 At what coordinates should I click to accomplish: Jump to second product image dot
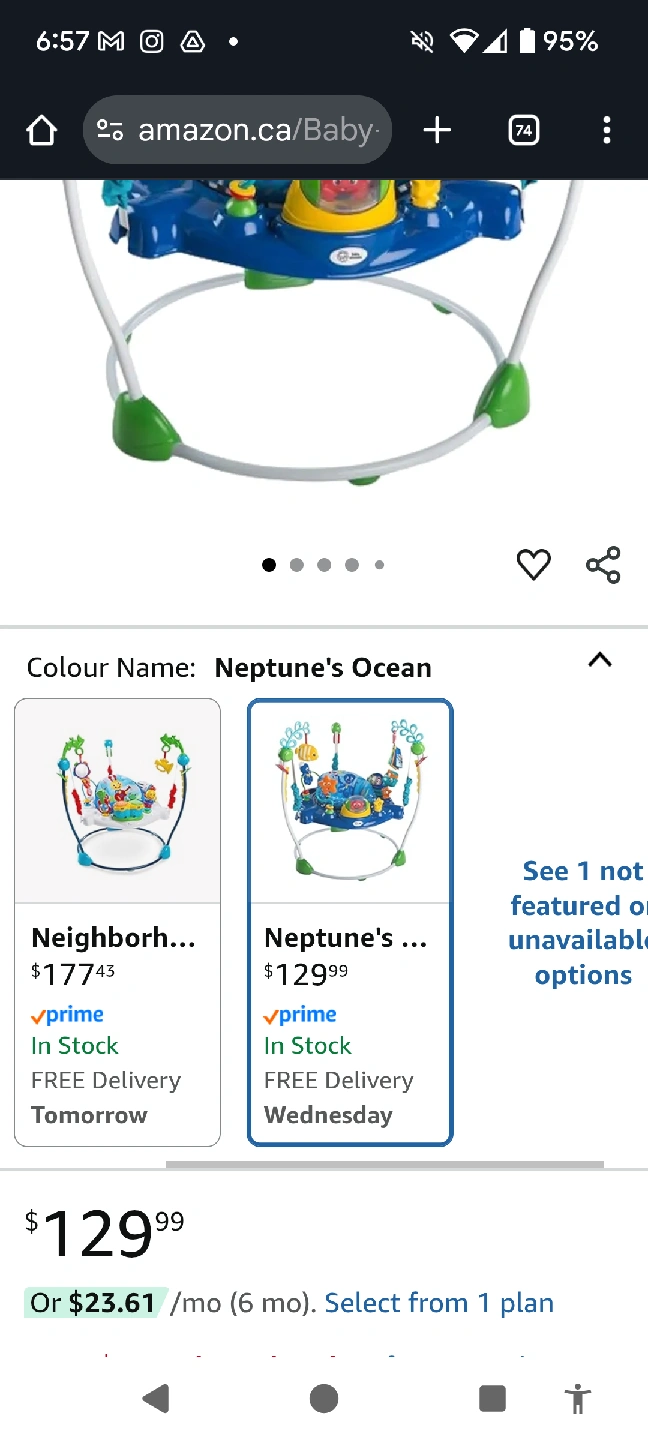[x=296, y=565]
